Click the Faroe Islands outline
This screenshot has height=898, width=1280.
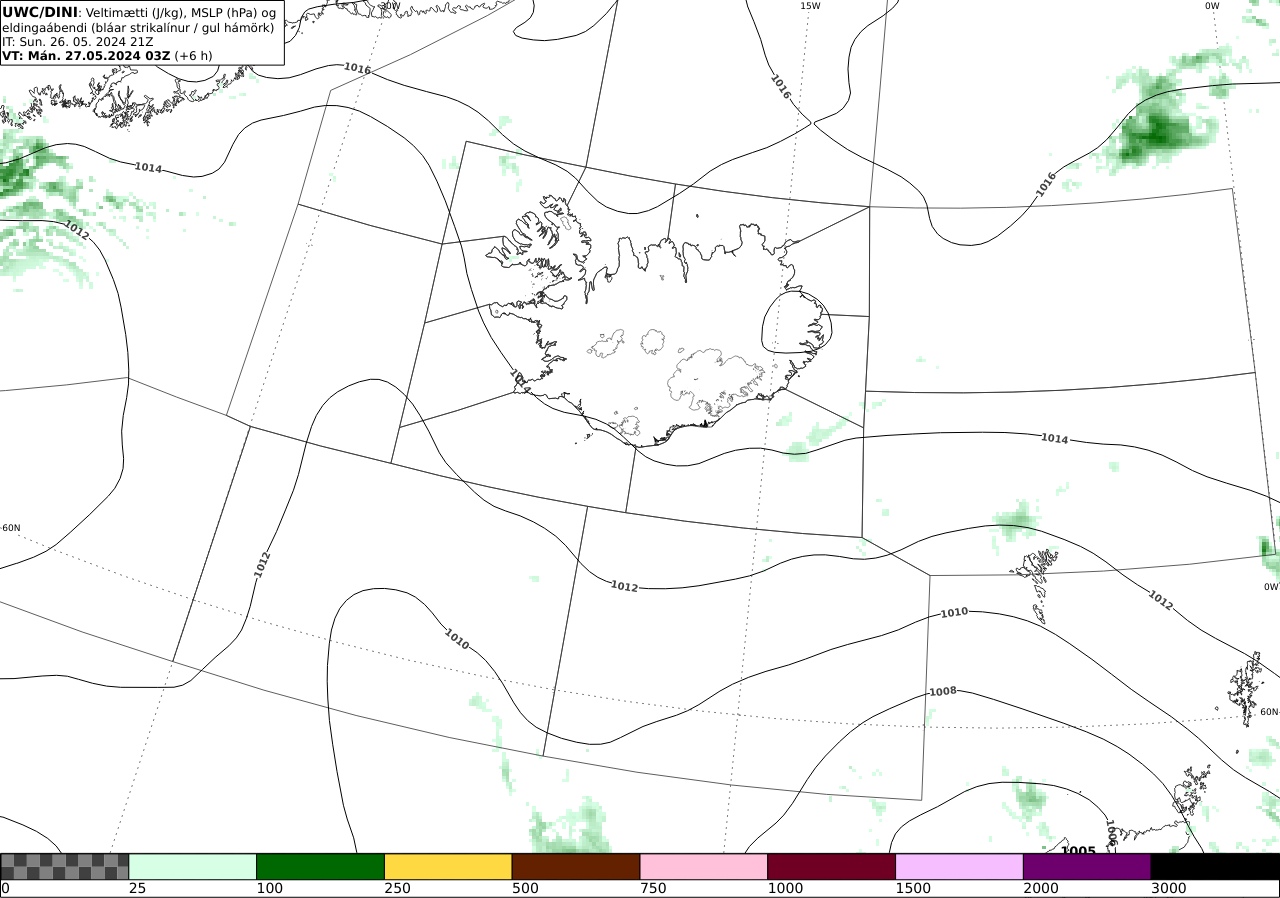tap(1037, 585)
